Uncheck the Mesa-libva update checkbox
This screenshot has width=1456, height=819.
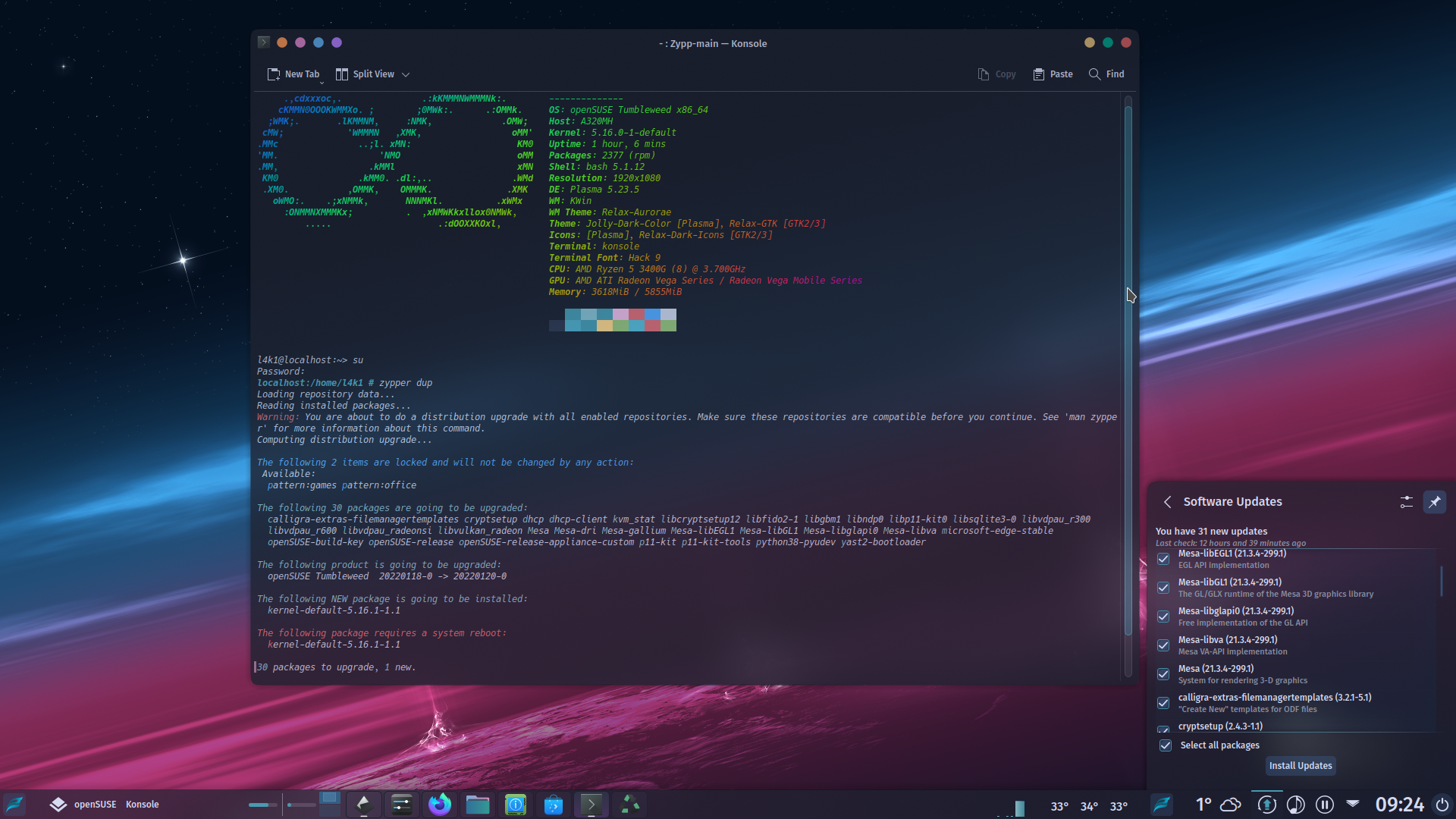coord(1163,645)
